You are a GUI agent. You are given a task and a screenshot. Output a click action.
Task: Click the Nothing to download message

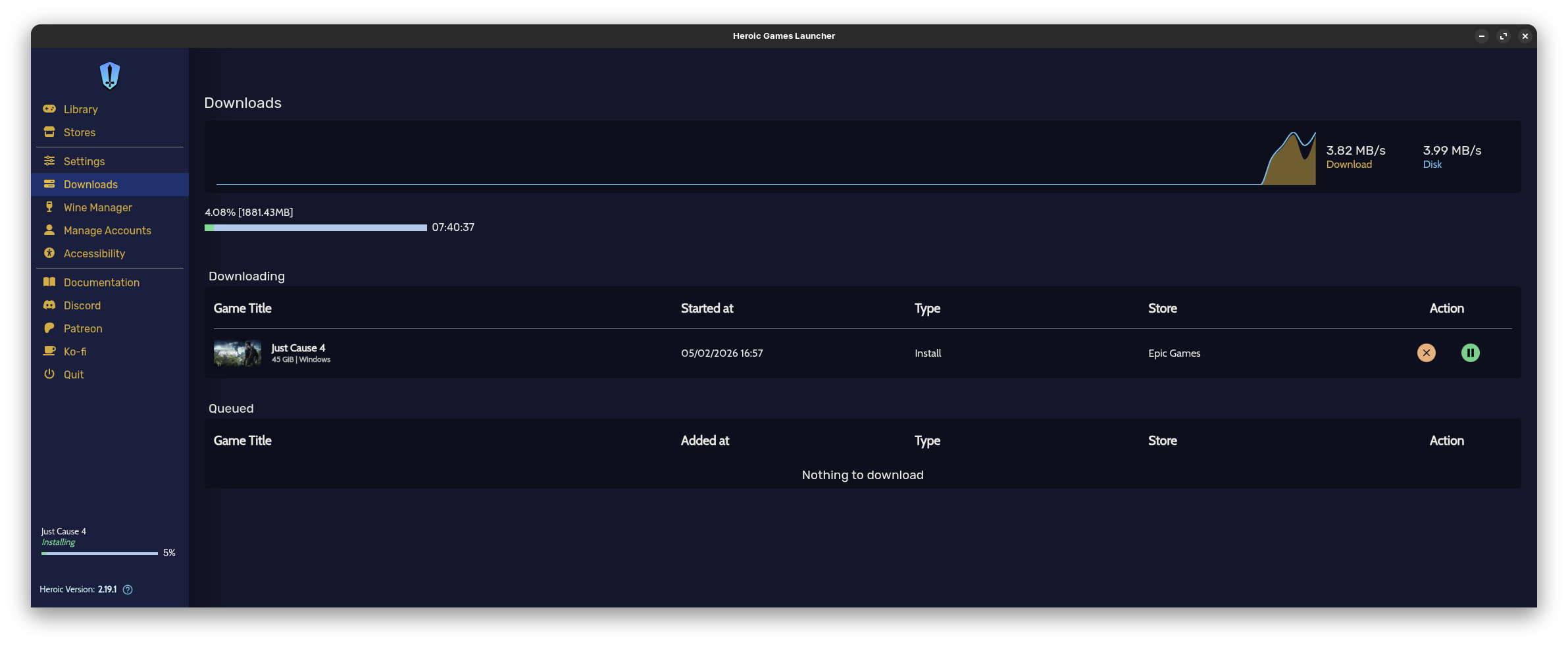pos(863,475)
